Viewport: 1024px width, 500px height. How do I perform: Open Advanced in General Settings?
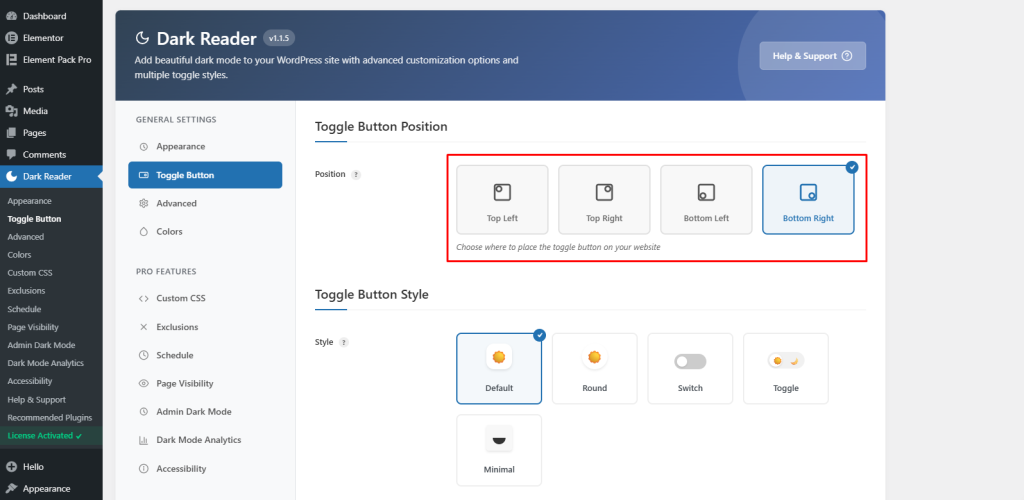(205, 204)
